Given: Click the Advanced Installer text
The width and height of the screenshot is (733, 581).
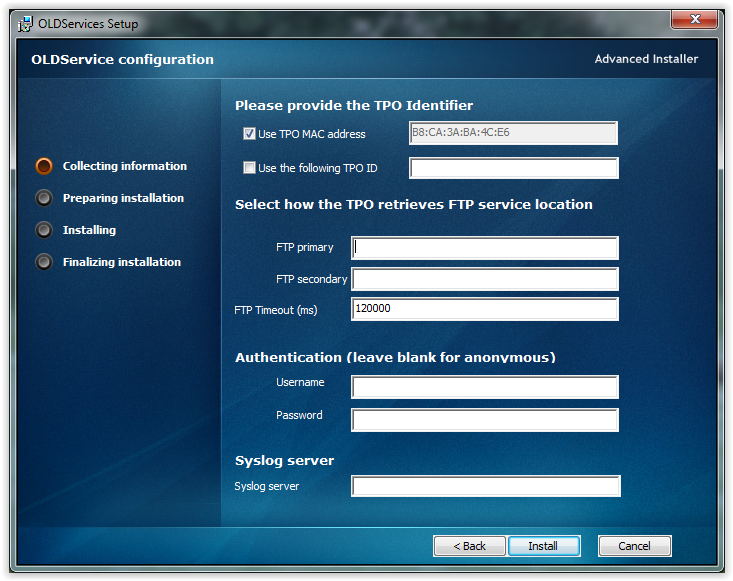Looking at the screenshot, I should pyautogui.click(x=646, y=59).
